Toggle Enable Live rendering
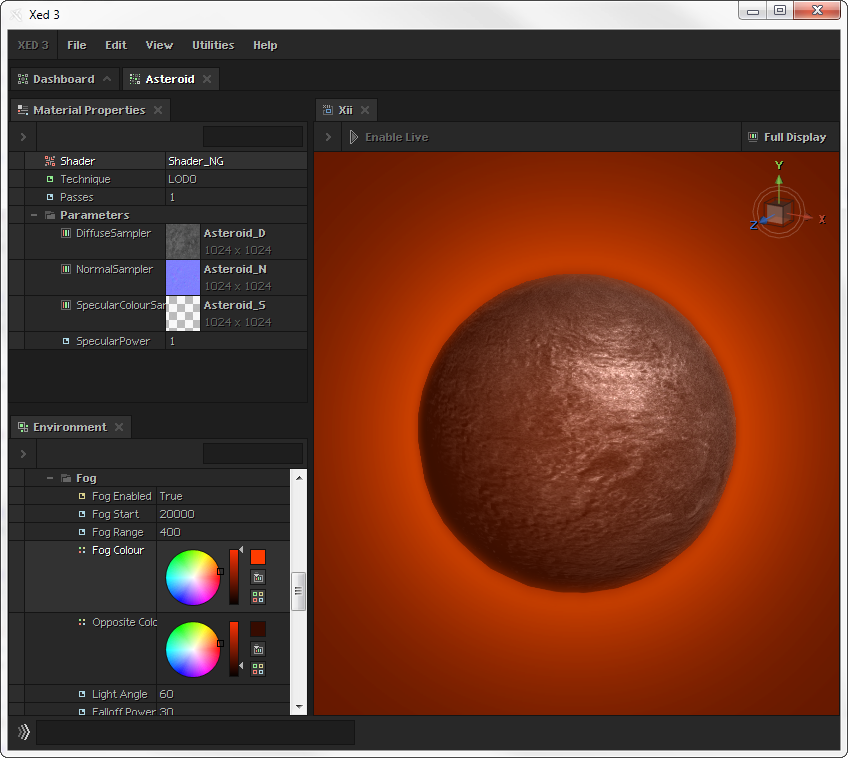848x758 pixels. tap(390, 137)
